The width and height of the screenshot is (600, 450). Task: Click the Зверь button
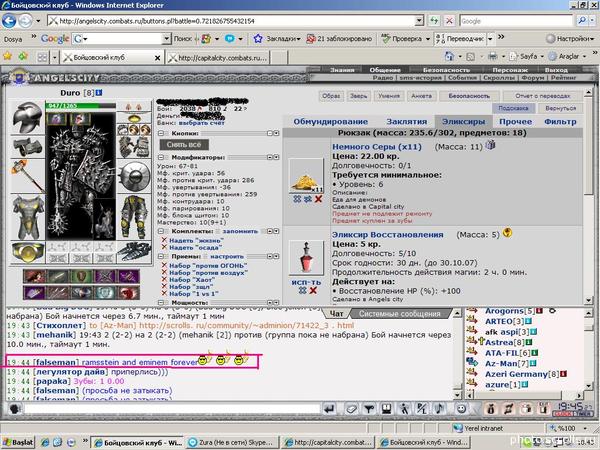359,96
